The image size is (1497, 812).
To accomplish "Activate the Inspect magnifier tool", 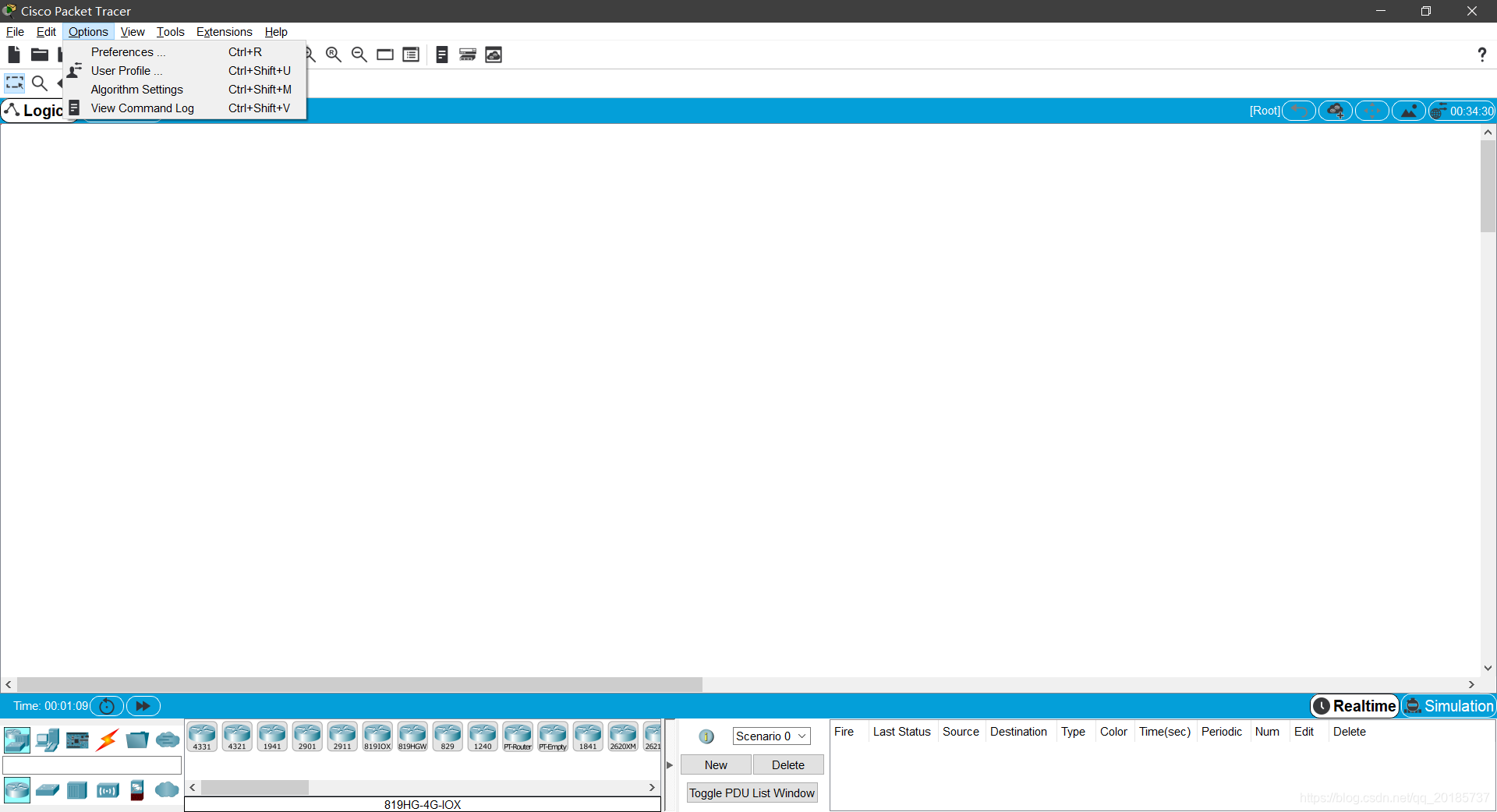I will click(40, 83).
